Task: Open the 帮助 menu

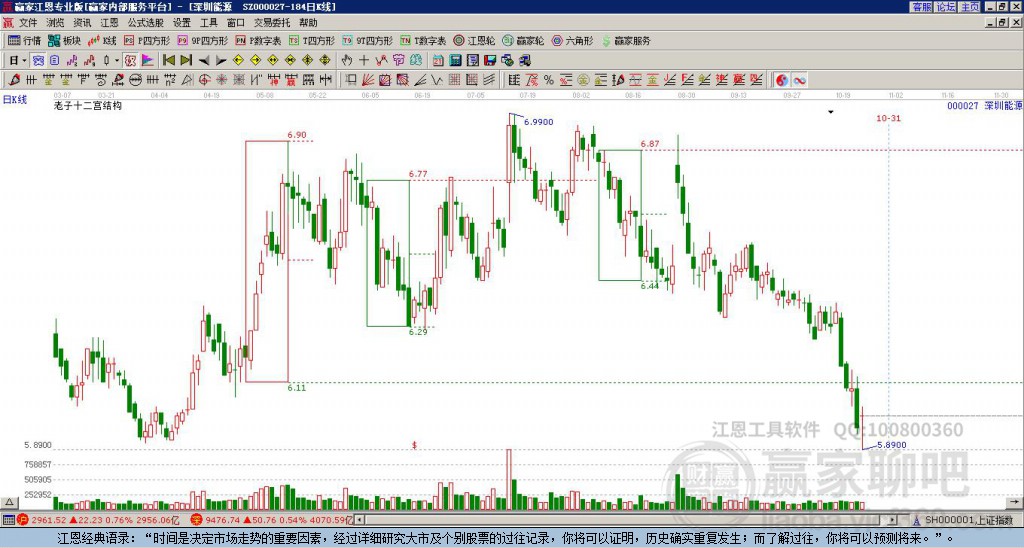Action: click(x=308, y=23)
